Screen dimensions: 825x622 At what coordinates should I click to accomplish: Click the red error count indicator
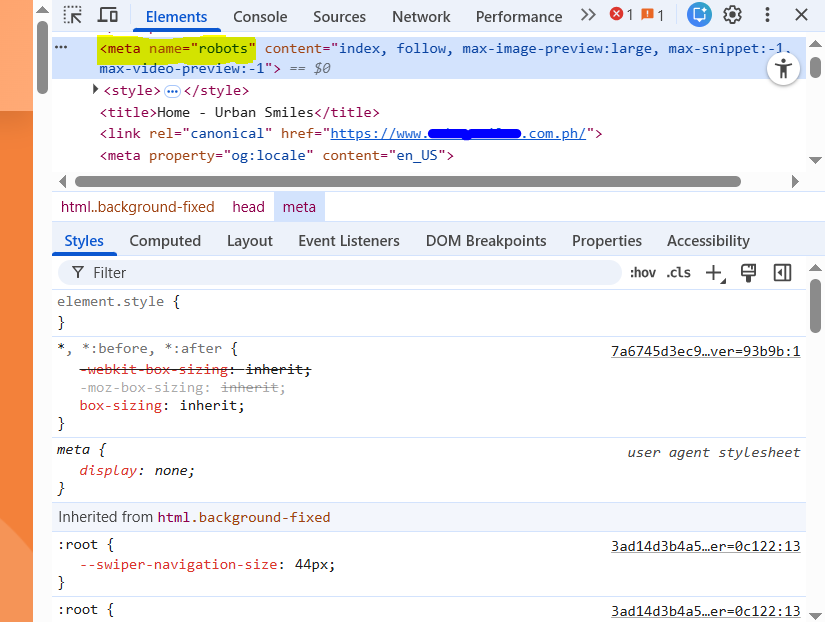pos(621,15)
